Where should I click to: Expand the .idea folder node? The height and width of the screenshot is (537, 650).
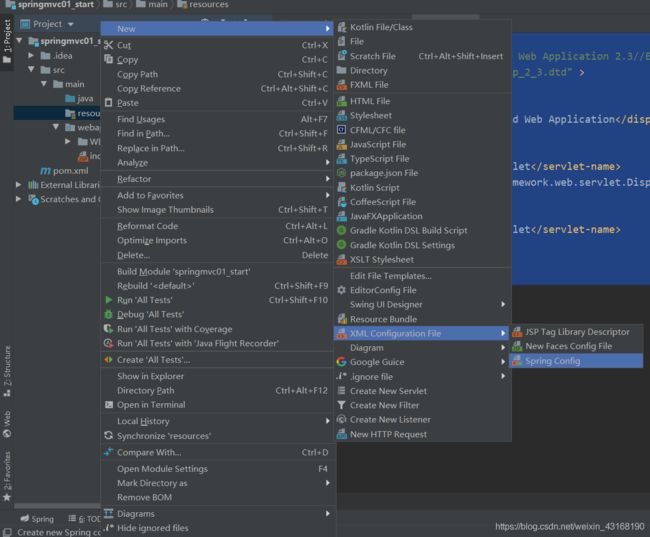click(31, 55)
